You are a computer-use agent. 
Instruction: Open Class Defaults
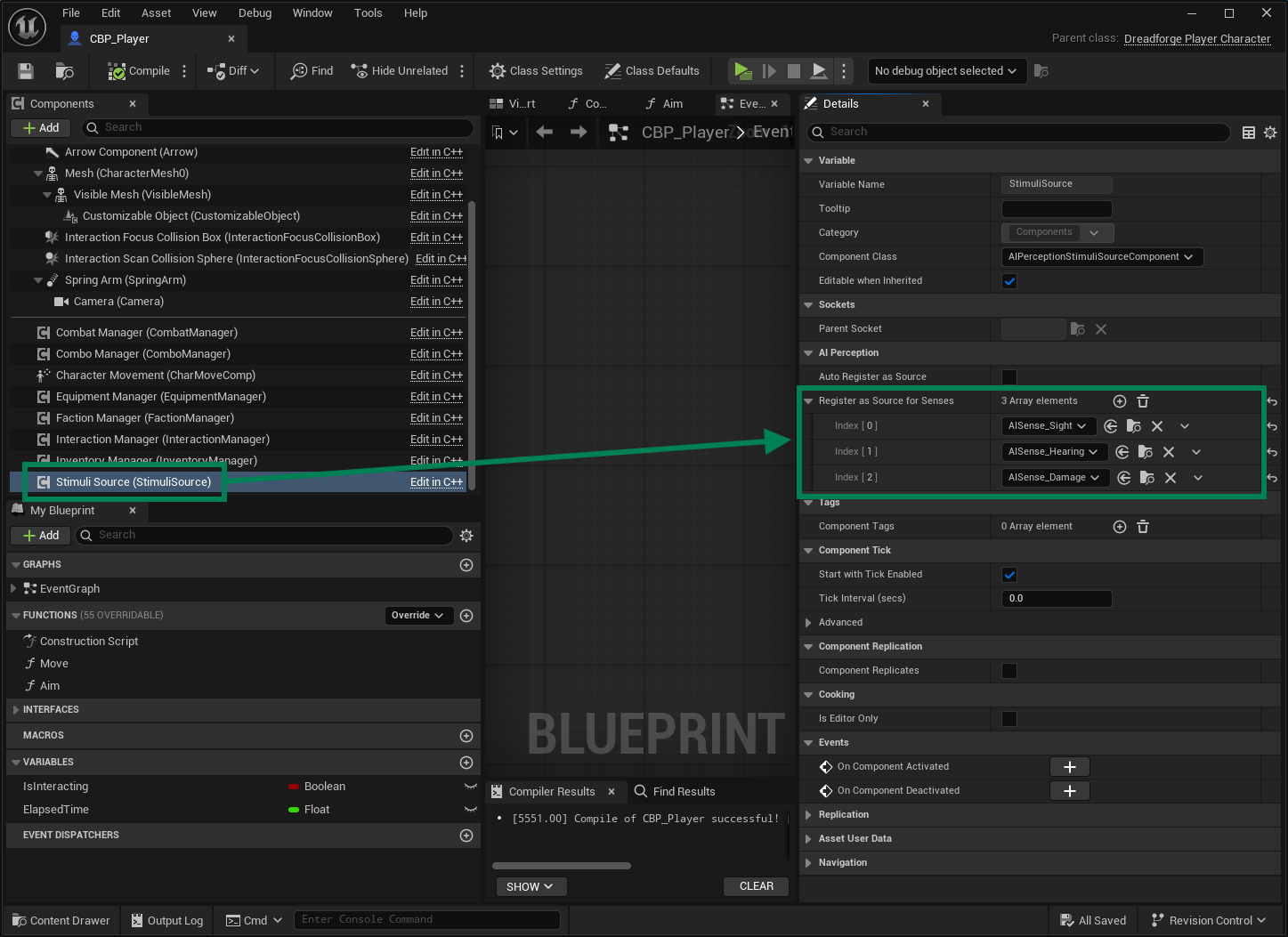click(652, 70)
